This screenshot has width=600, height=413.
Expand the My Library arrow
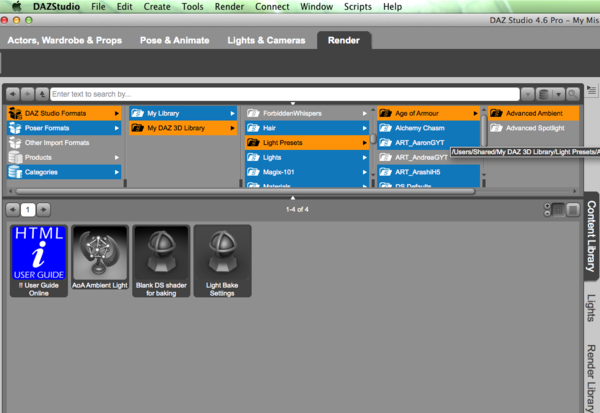232,113
